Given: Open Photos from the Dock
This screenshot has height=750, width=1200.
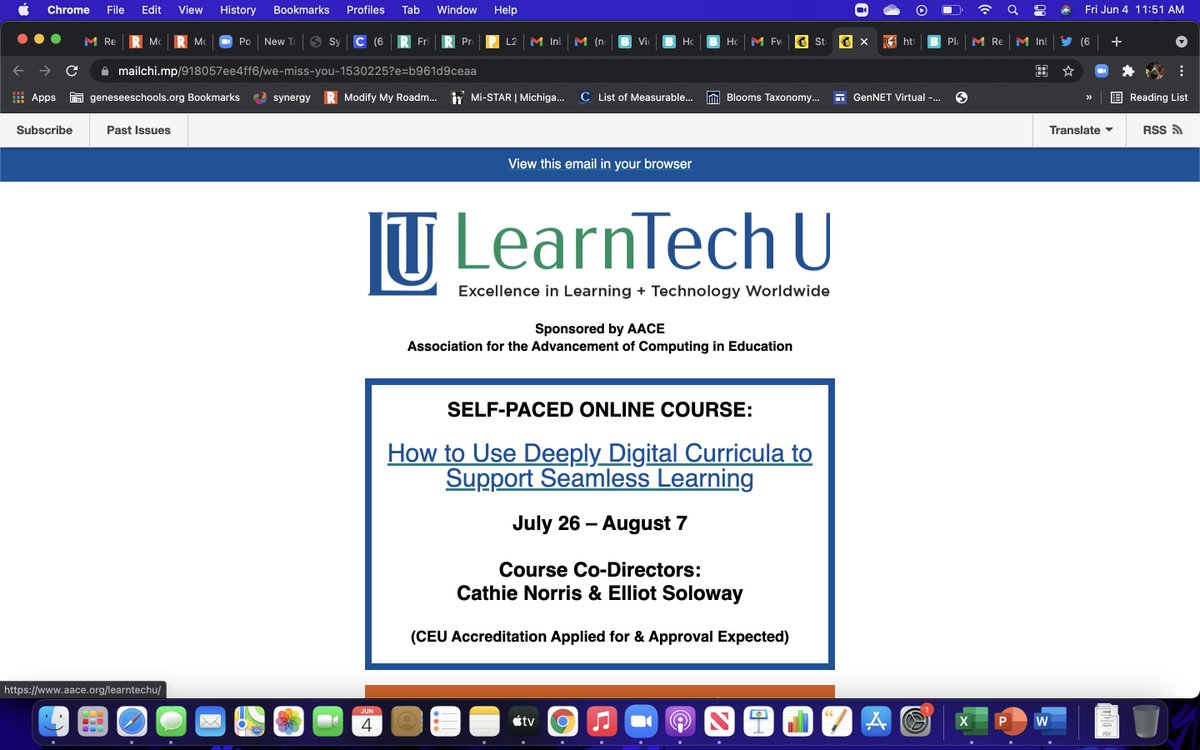Looking at the screenshot, I should click(x=288, y=720).
